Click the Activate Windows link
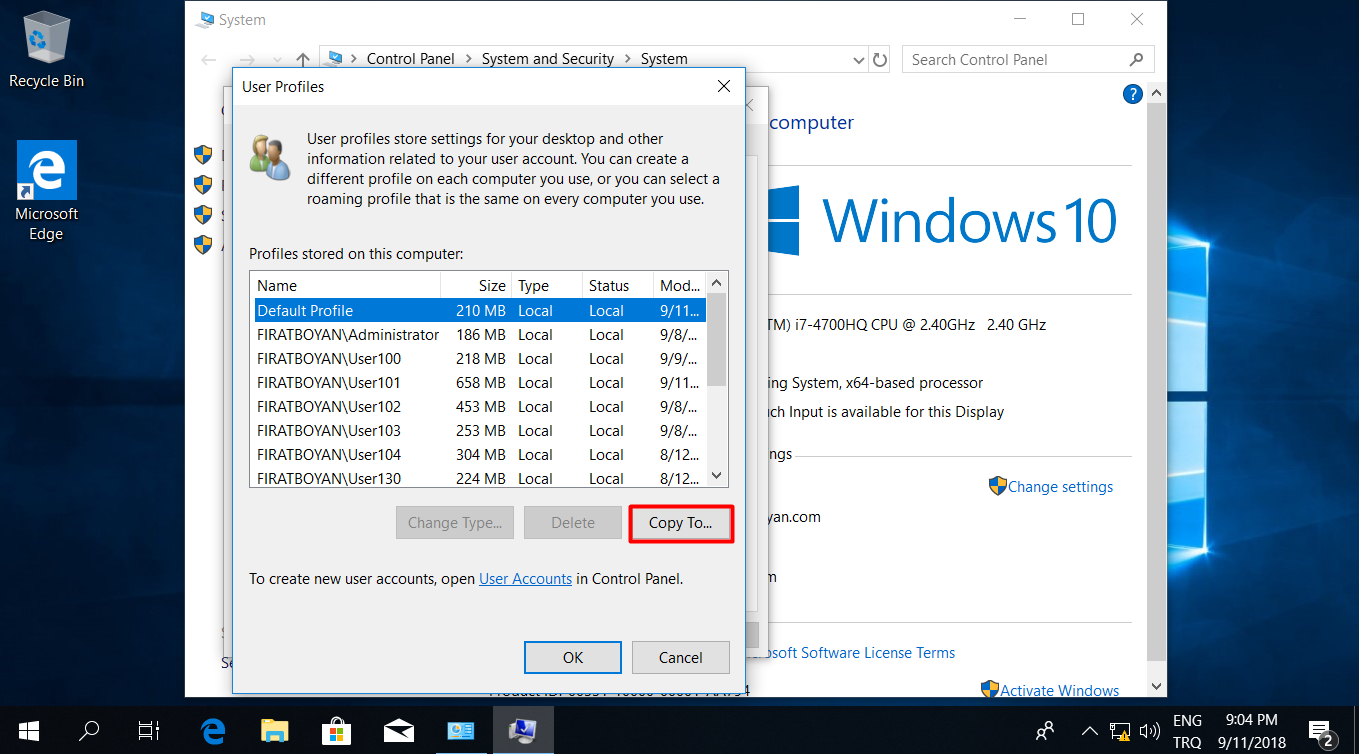 [x=1059, y=690]
